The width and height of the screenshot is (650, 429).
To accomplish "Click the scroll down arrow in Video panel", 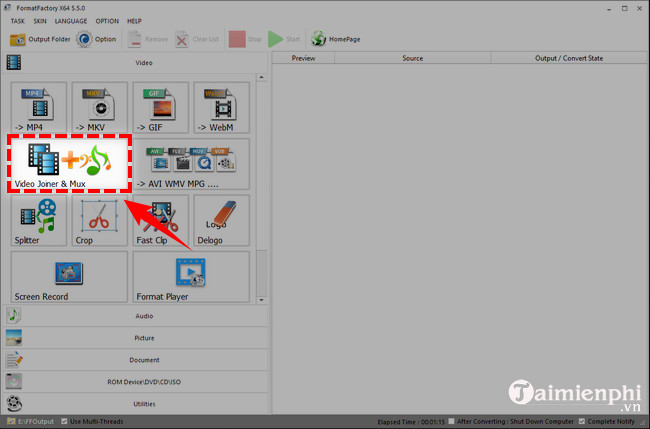I will tap(261, 300).
